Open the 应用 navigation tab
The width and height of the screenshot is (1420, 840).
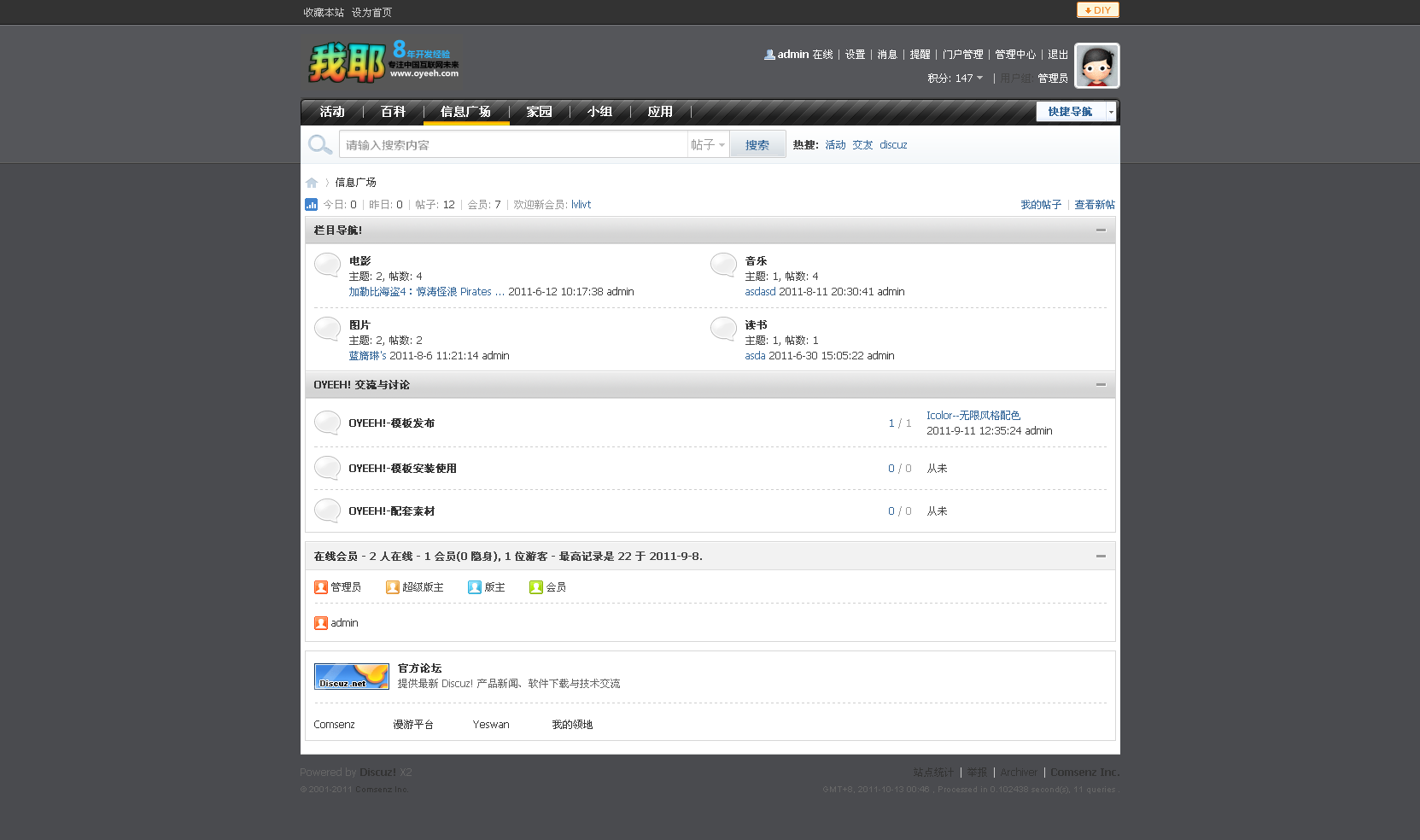click(660, 112)
